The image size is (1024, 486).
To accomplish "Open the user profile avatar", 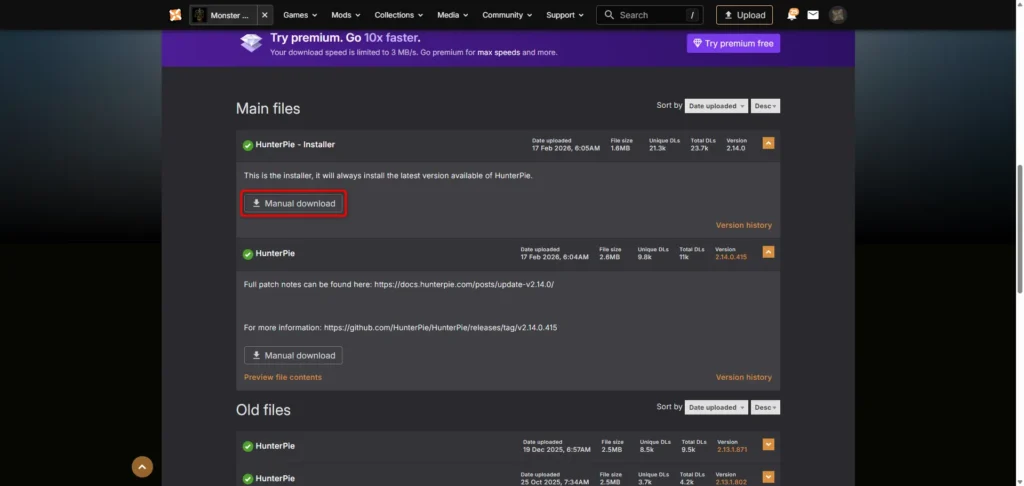I will tap(838, 15).
